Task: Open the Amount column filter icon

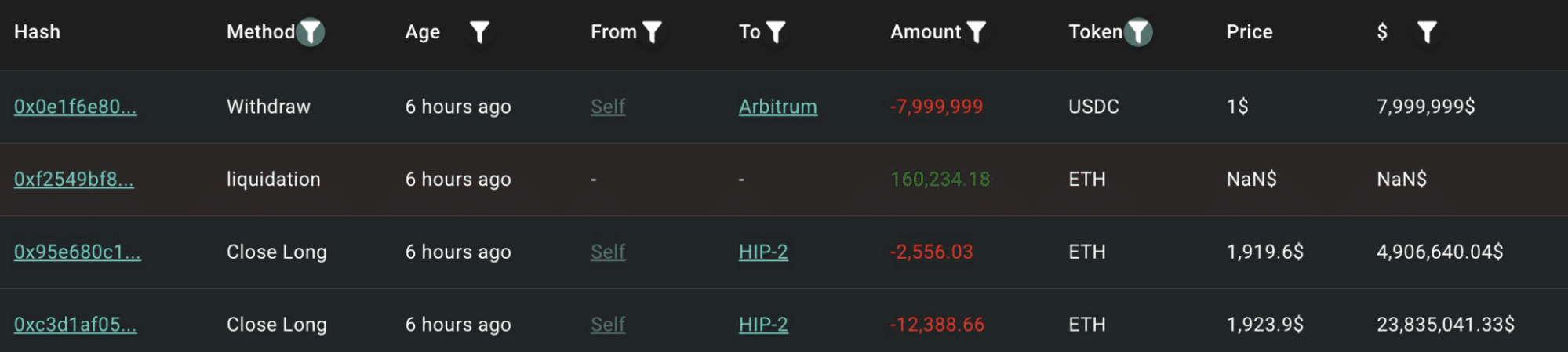Action: tap(976, 32)
